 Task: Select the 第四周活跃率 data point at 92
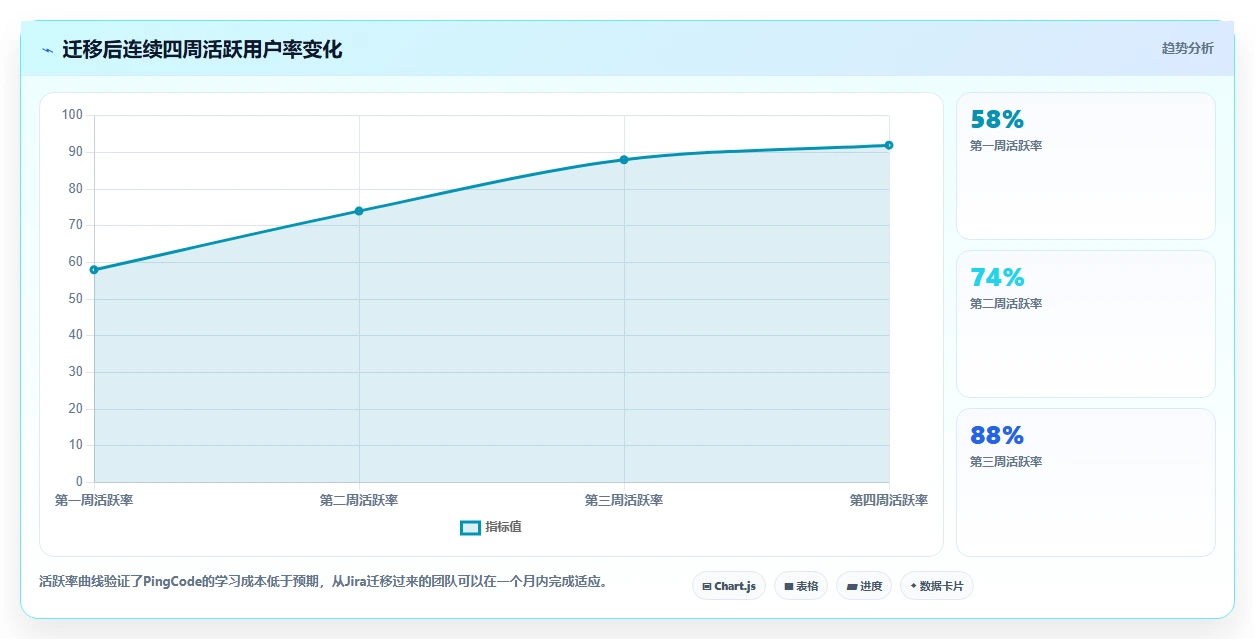888,146
